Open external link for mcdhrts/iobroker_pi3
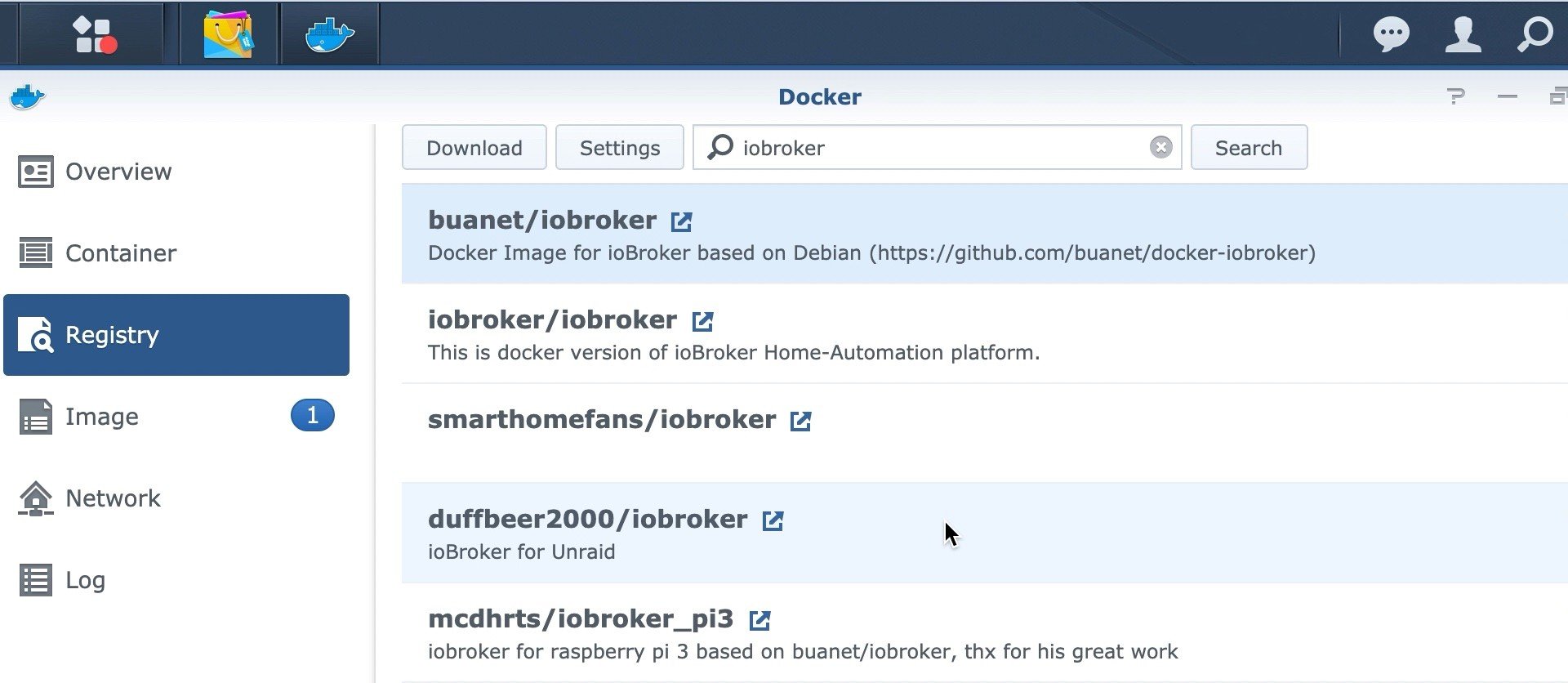 (x=759, y=620)
